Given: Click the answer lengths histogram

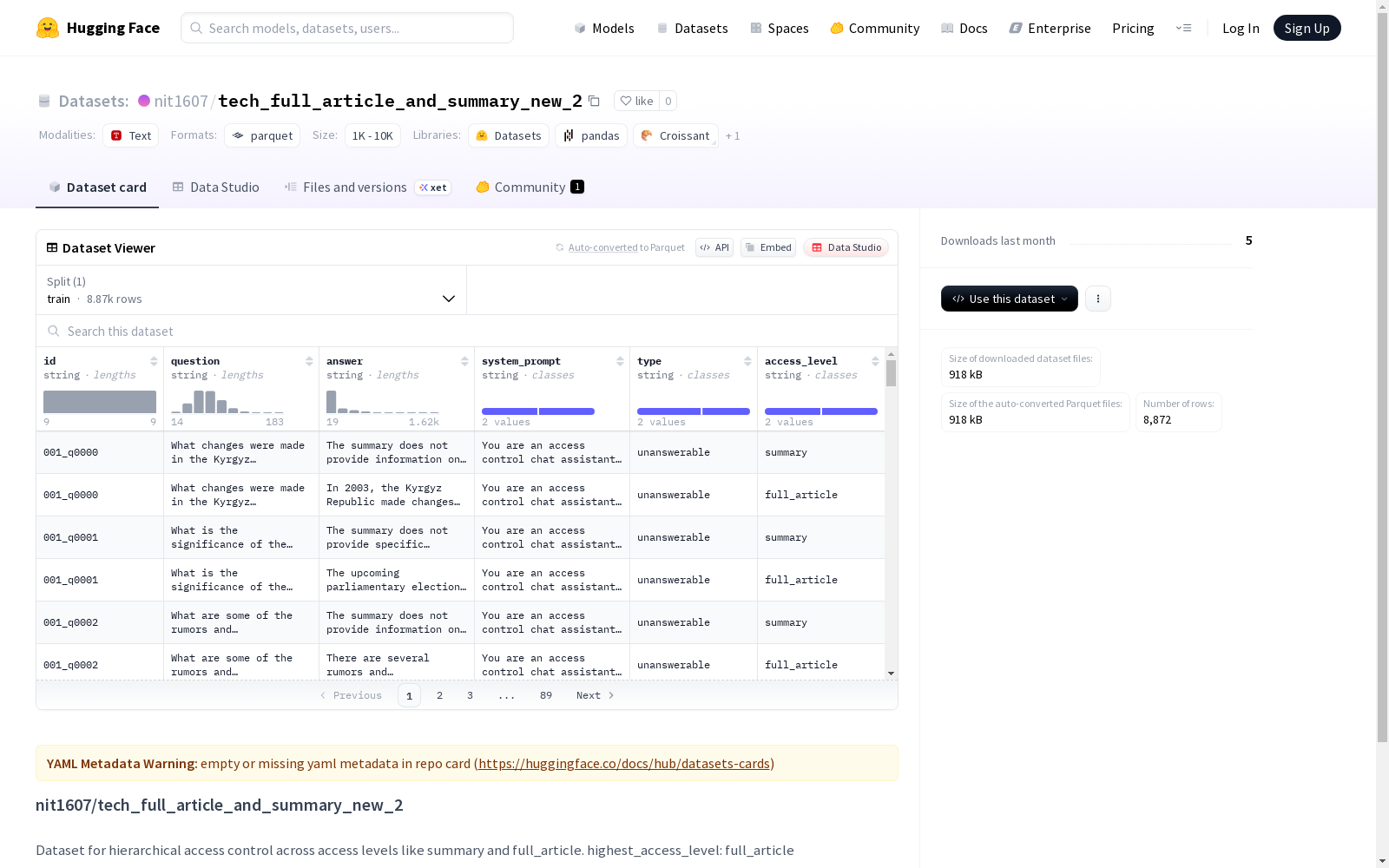Looking at the screenshot, I should [383, 402].
